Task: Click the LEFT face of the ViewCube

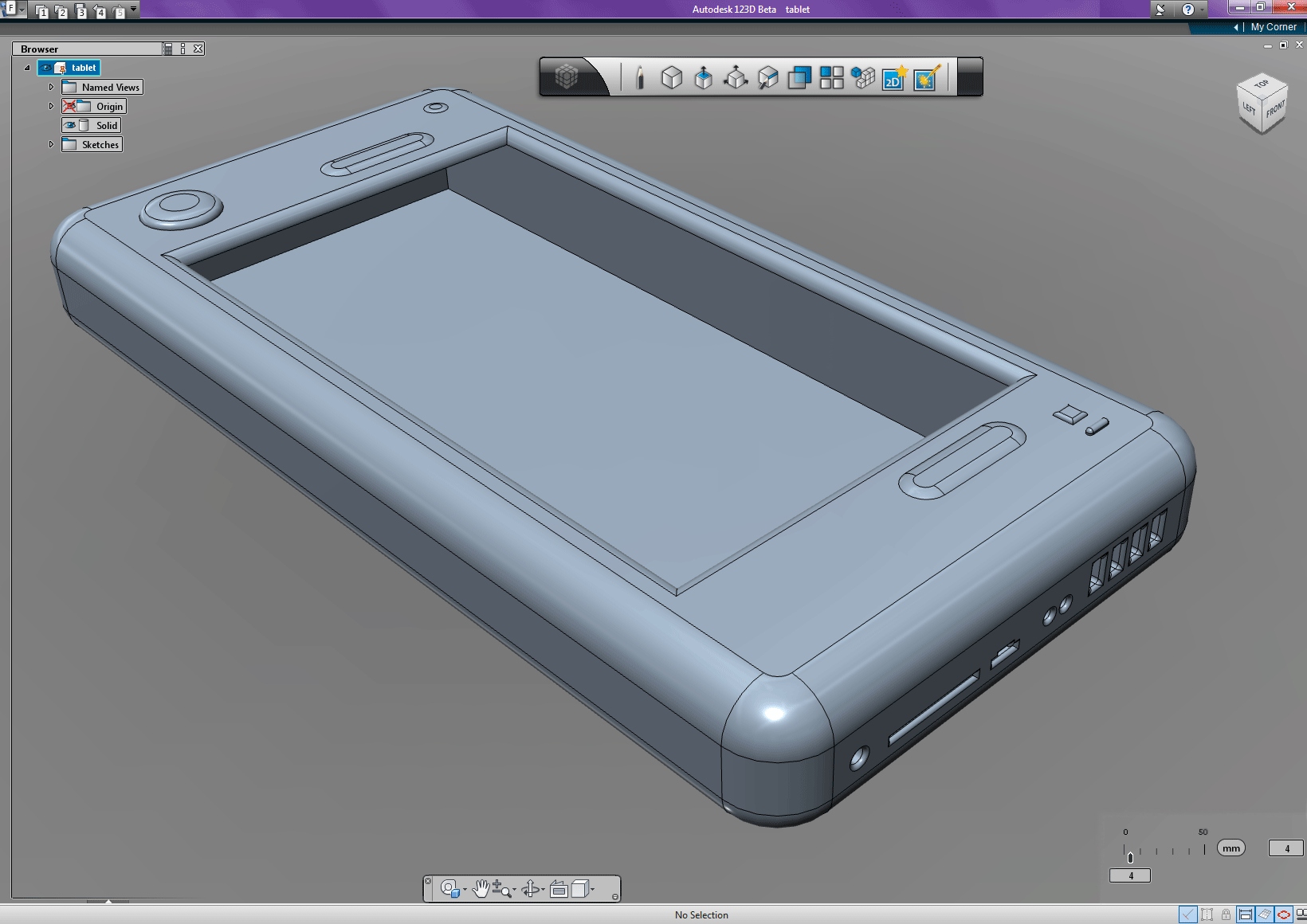Action: point(1249,109)
